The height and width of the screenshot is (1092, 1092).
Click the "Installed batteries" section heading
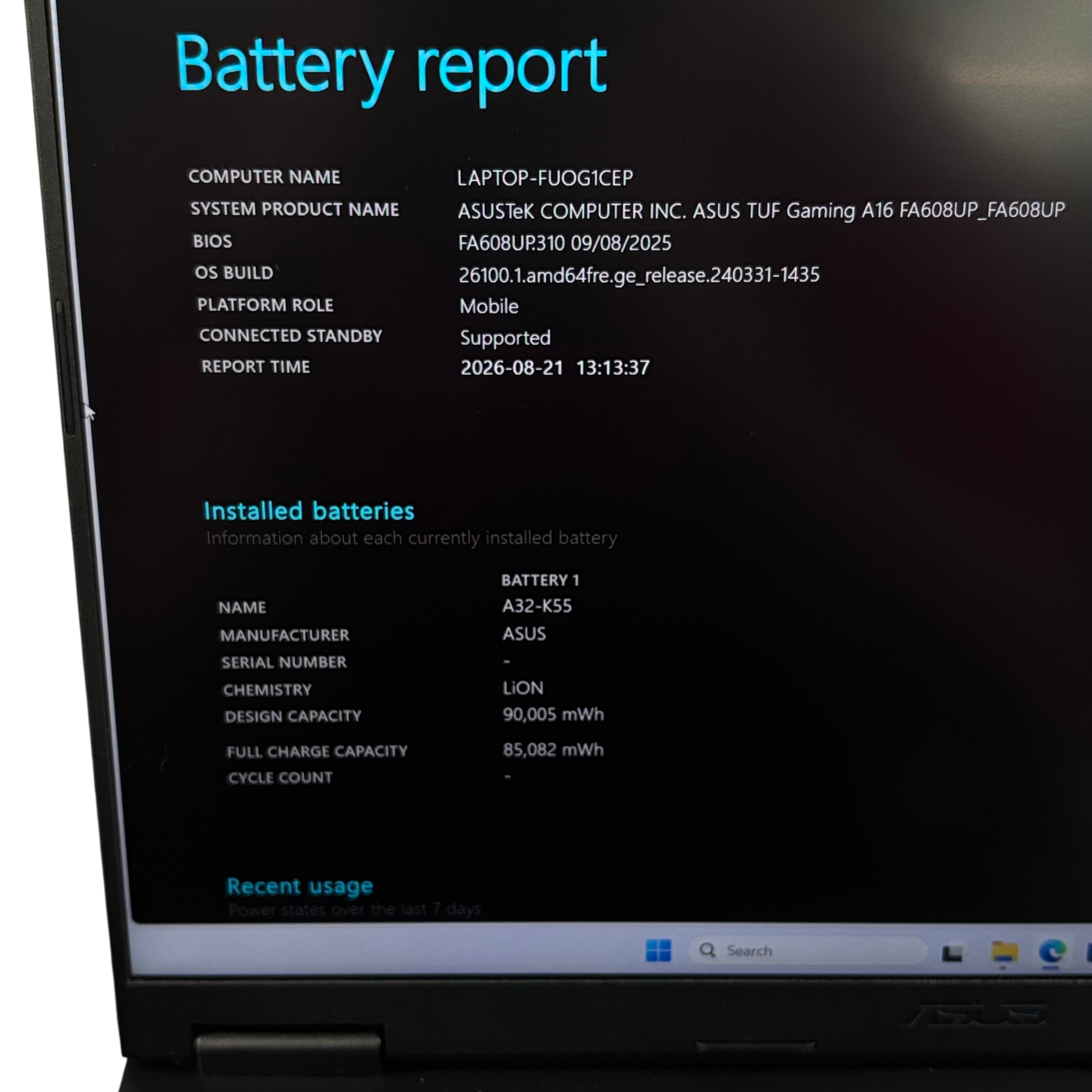coord(309,511)
